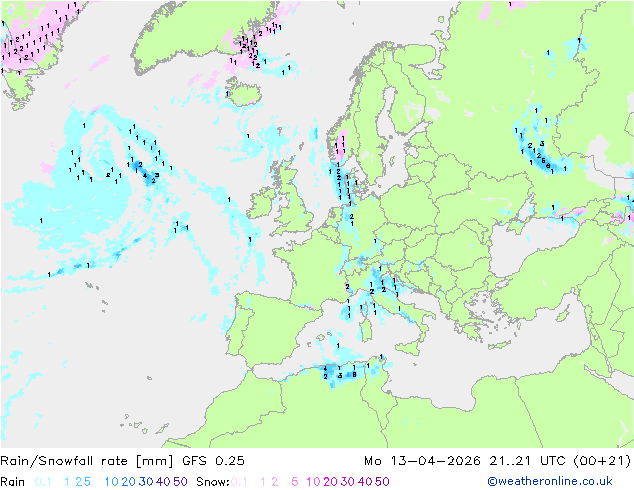Pick the Rain 20 legend value
Image resolution: width=634 pixels, height=490 pixels.
(129, 482)
